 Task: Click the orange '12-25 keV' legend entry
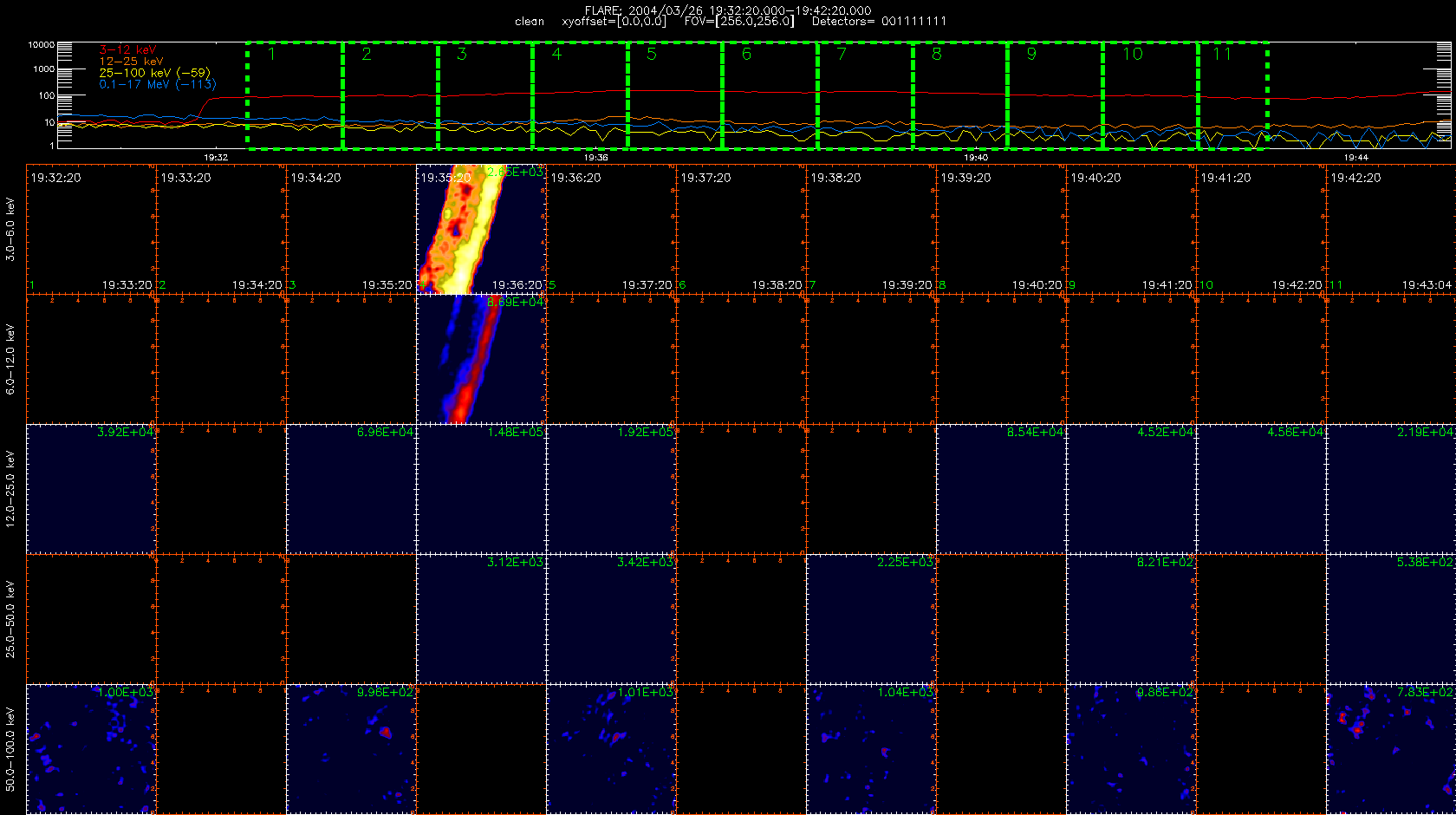pyautogui.click(x=131, y=62)
